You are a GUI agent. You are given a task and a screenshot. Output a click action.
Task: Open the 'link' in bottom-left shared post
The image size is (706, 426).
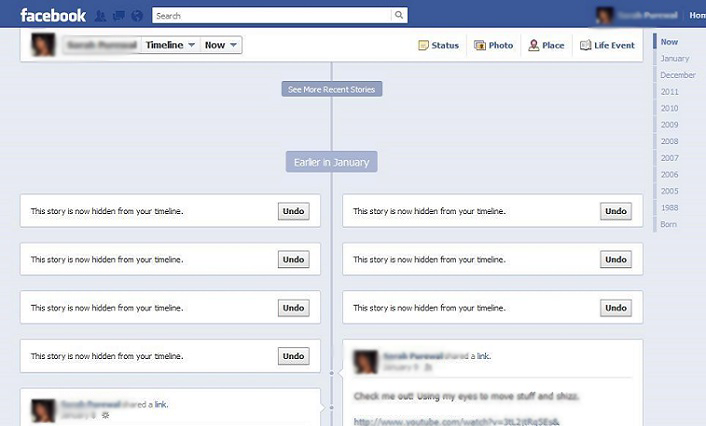pyautogui.click(x=161, y=404)
